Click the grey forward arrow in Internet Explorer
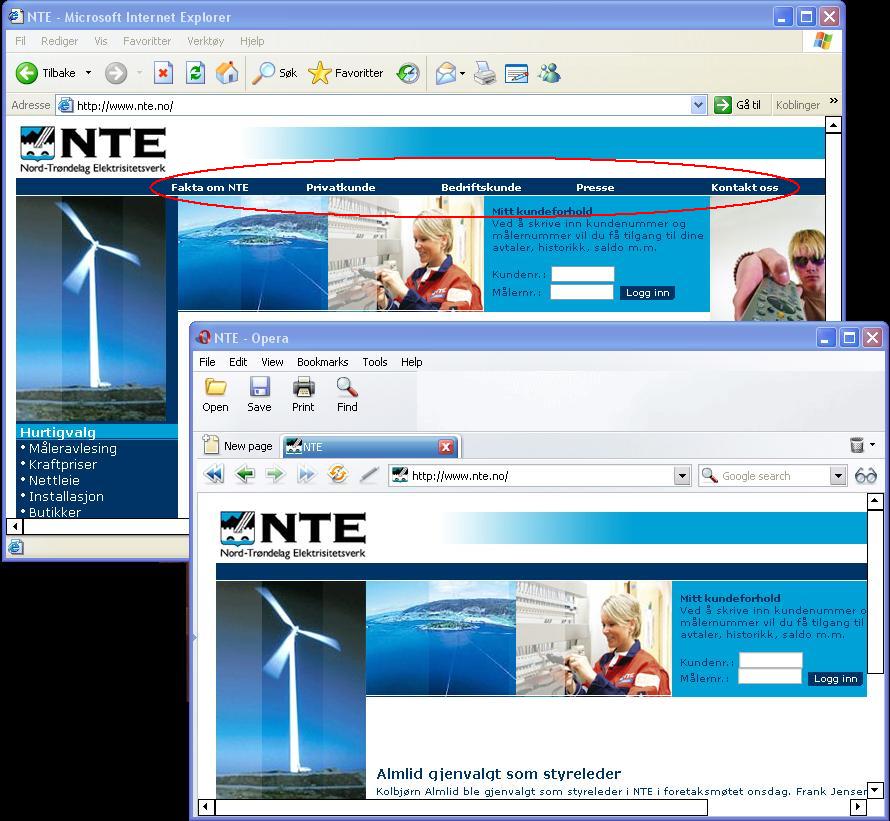Screen dimensions: 890x821 (x=116, y=73)
